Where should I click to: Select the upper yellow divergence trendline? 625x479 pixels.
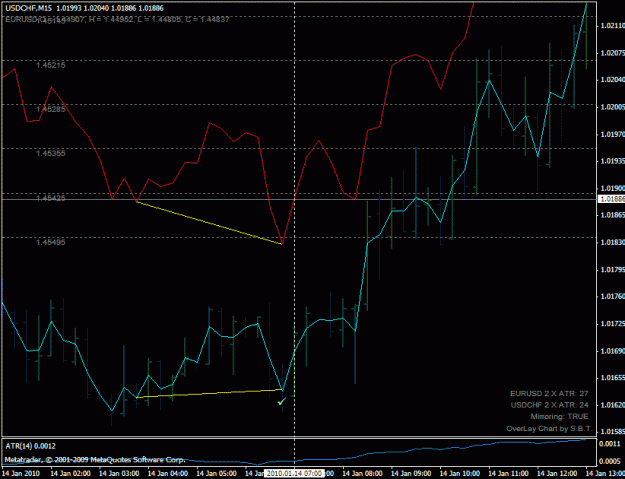point(209,223)
